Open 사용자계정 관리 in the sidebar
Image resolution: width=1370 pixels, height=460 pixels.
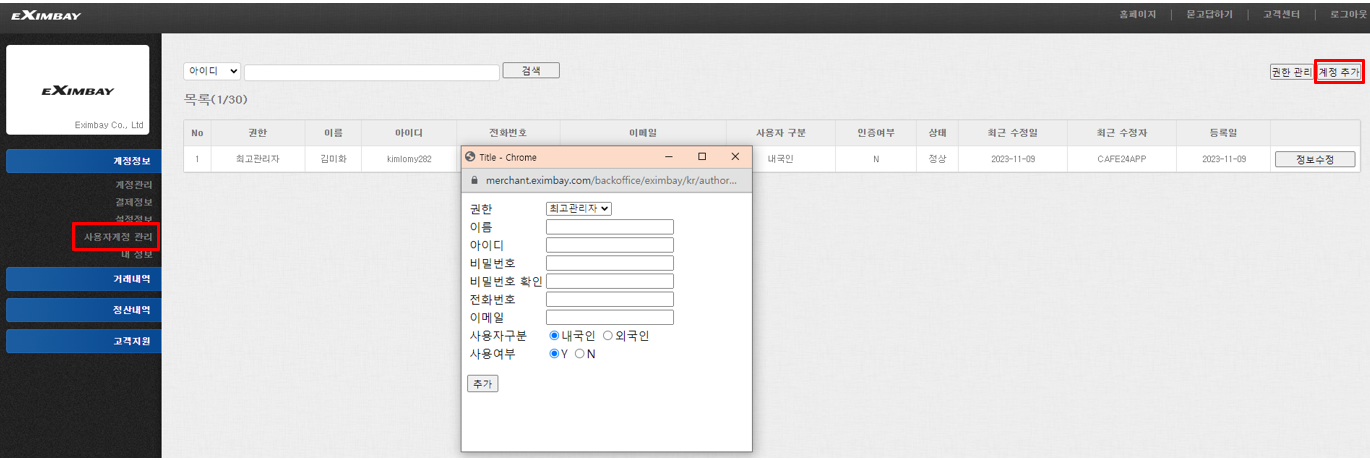click(x=118, y=237)
